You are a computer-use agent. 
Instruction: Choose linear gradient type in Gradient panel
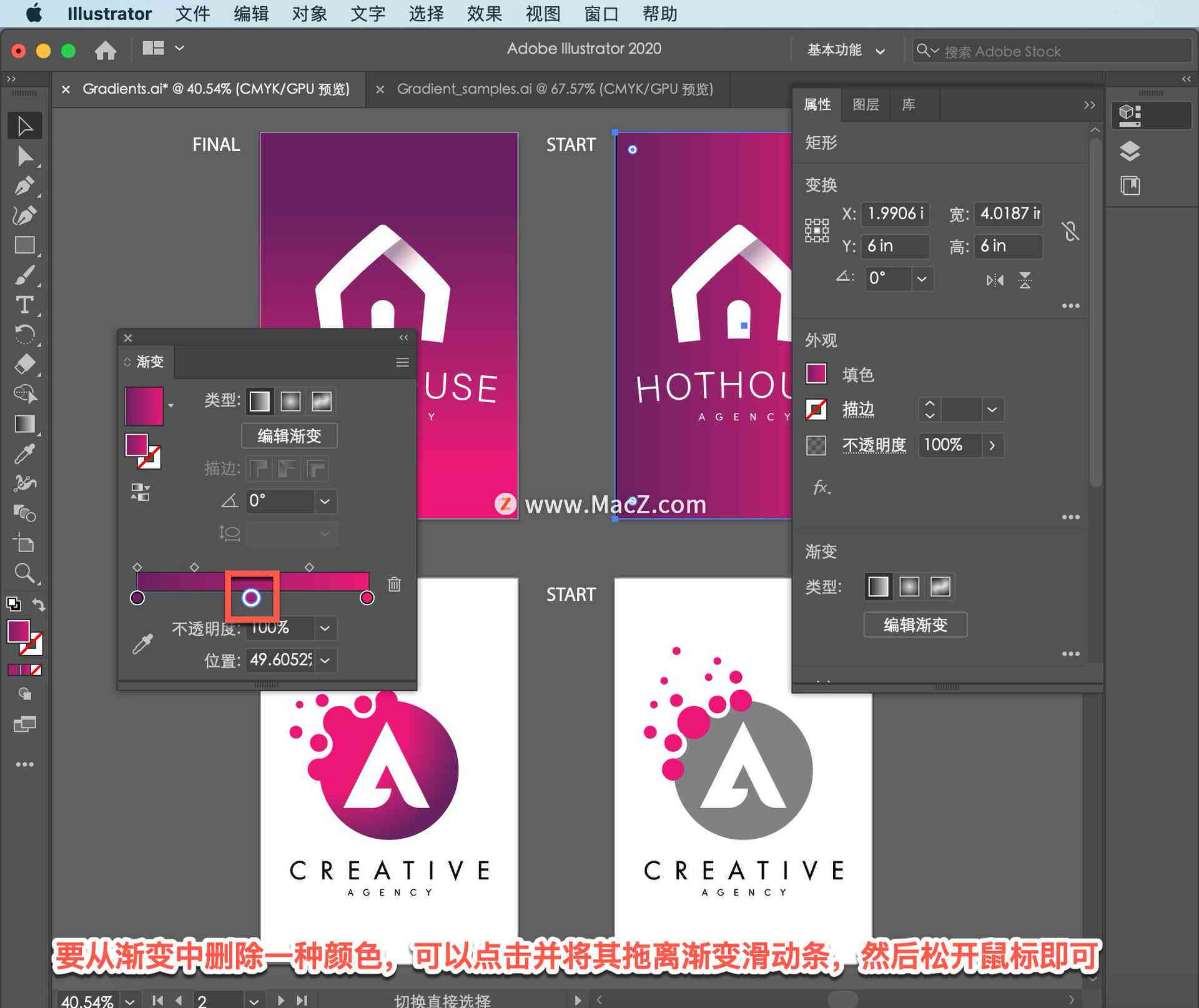click(260, 401)
